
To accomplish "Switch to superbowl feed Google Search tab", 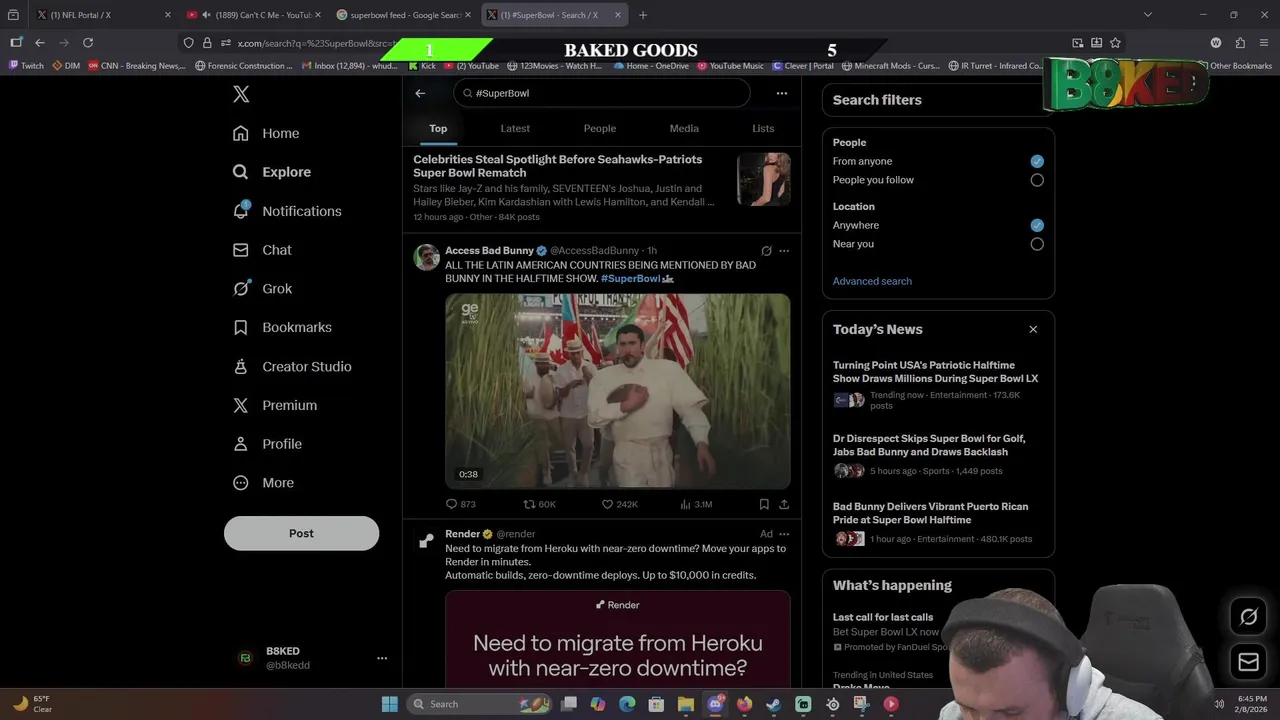I will coord(403,15).
